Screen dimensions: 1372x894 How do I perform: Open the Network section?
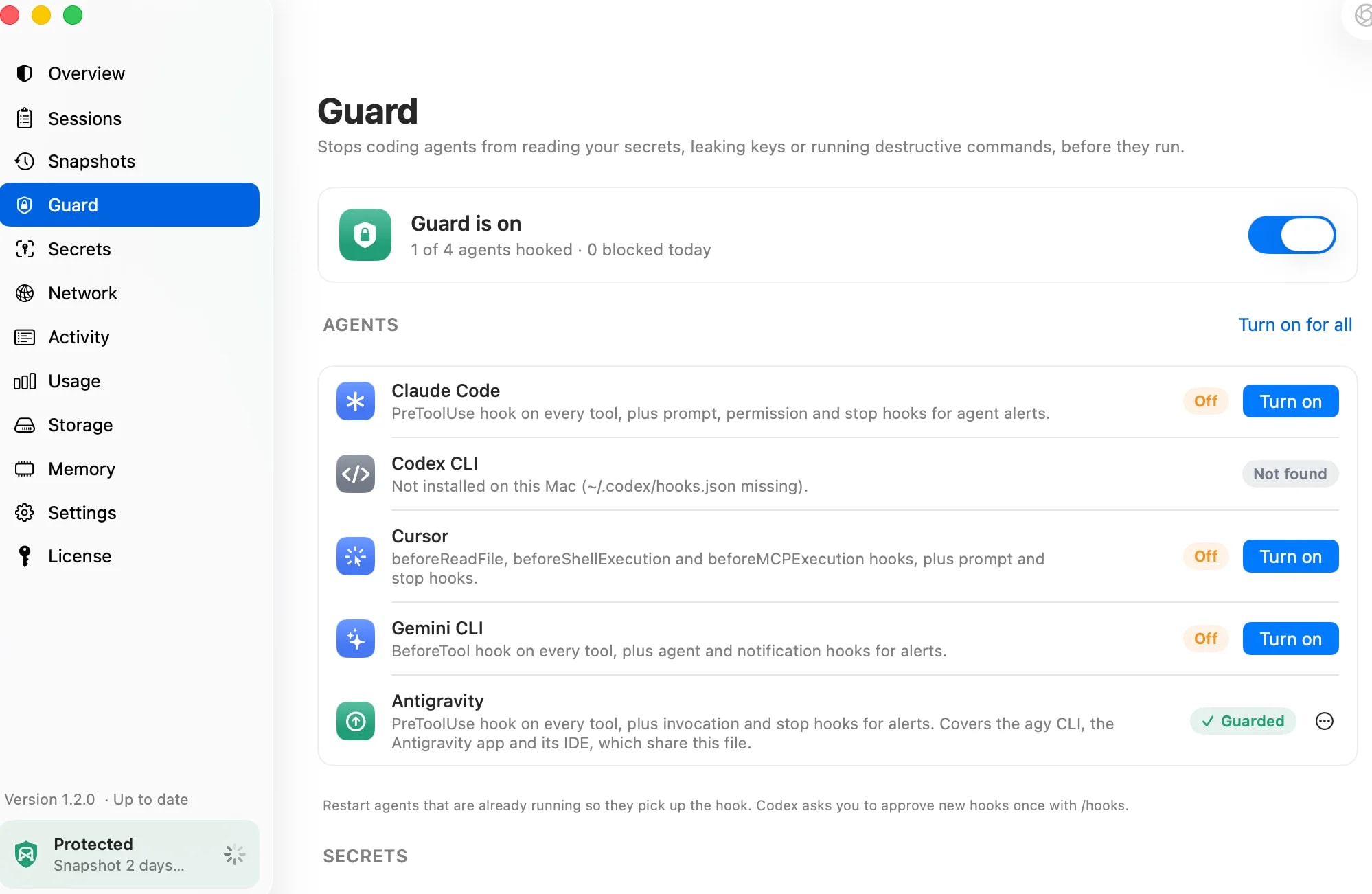coord(130,293)
